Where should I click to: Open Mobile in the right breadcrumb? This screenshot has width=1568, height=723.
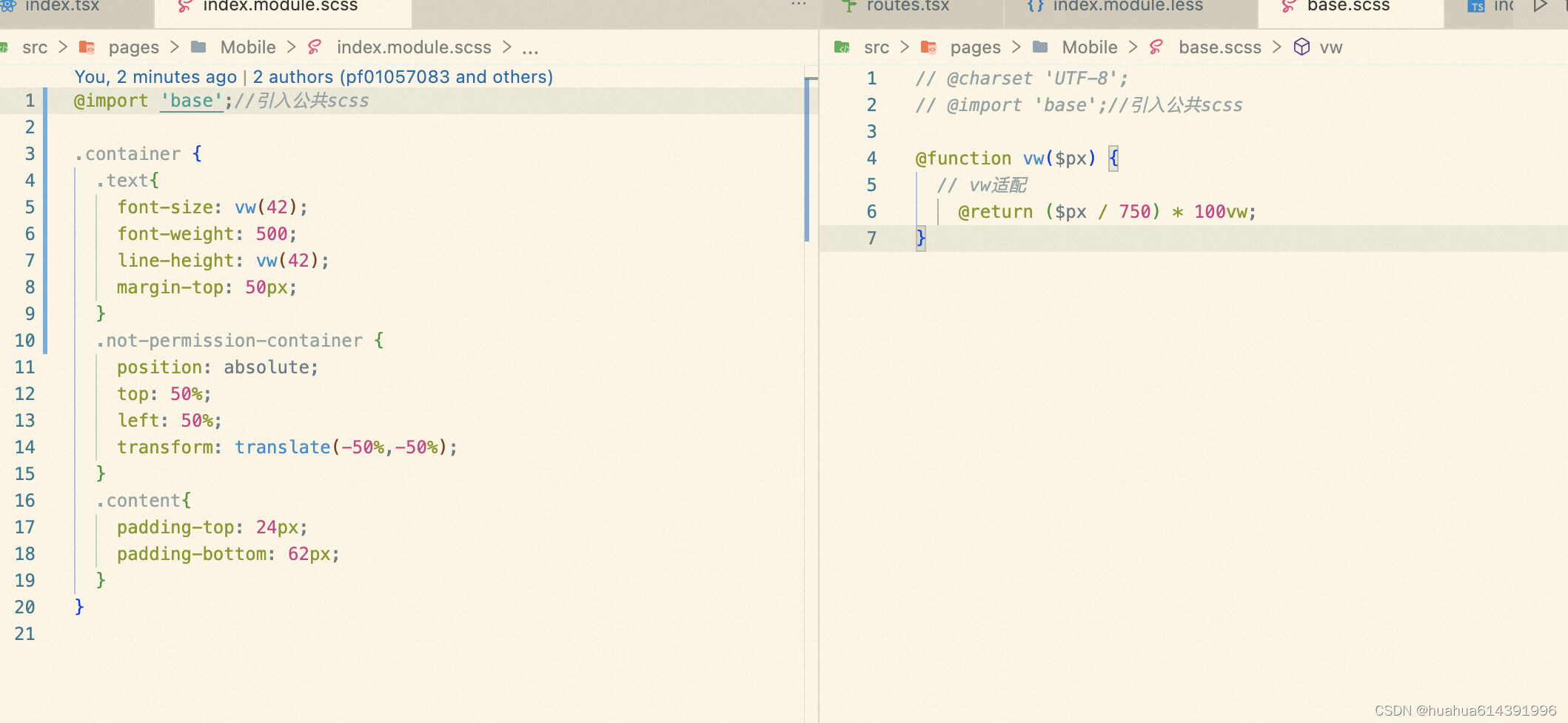pyautogui.click(x=1090, y=47)
